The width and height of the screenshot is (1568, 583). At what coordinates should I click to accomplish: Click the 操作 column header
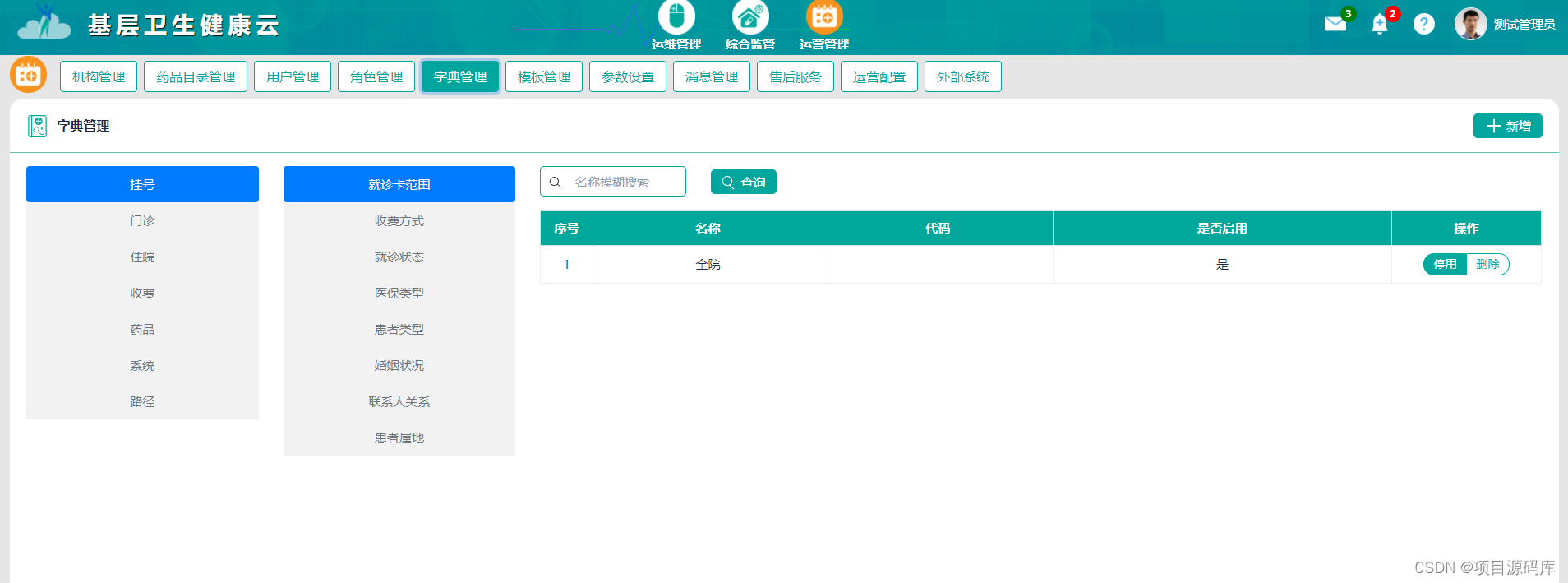click(x=1466, y=228)
